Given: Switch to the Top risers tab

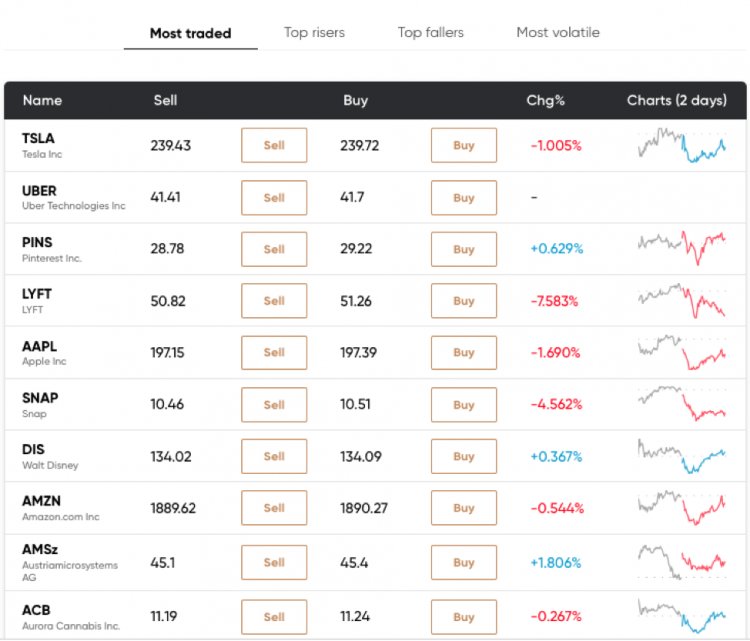Looking at the screenshot, I should [314, 33].
